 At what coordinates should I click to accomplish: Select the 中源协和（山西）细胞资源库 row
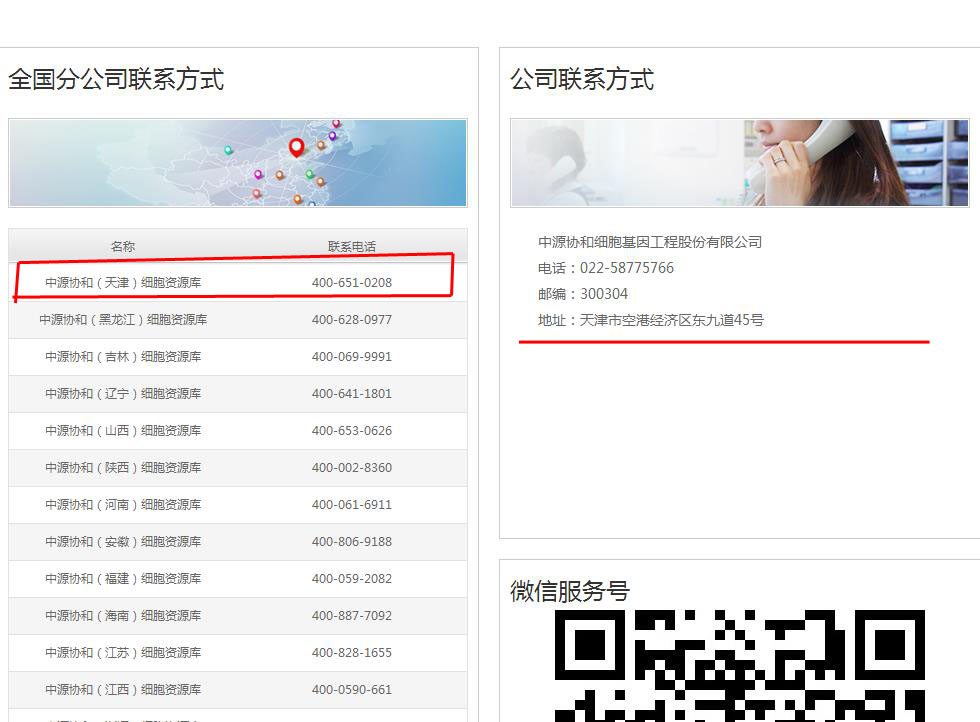(126, 430)
